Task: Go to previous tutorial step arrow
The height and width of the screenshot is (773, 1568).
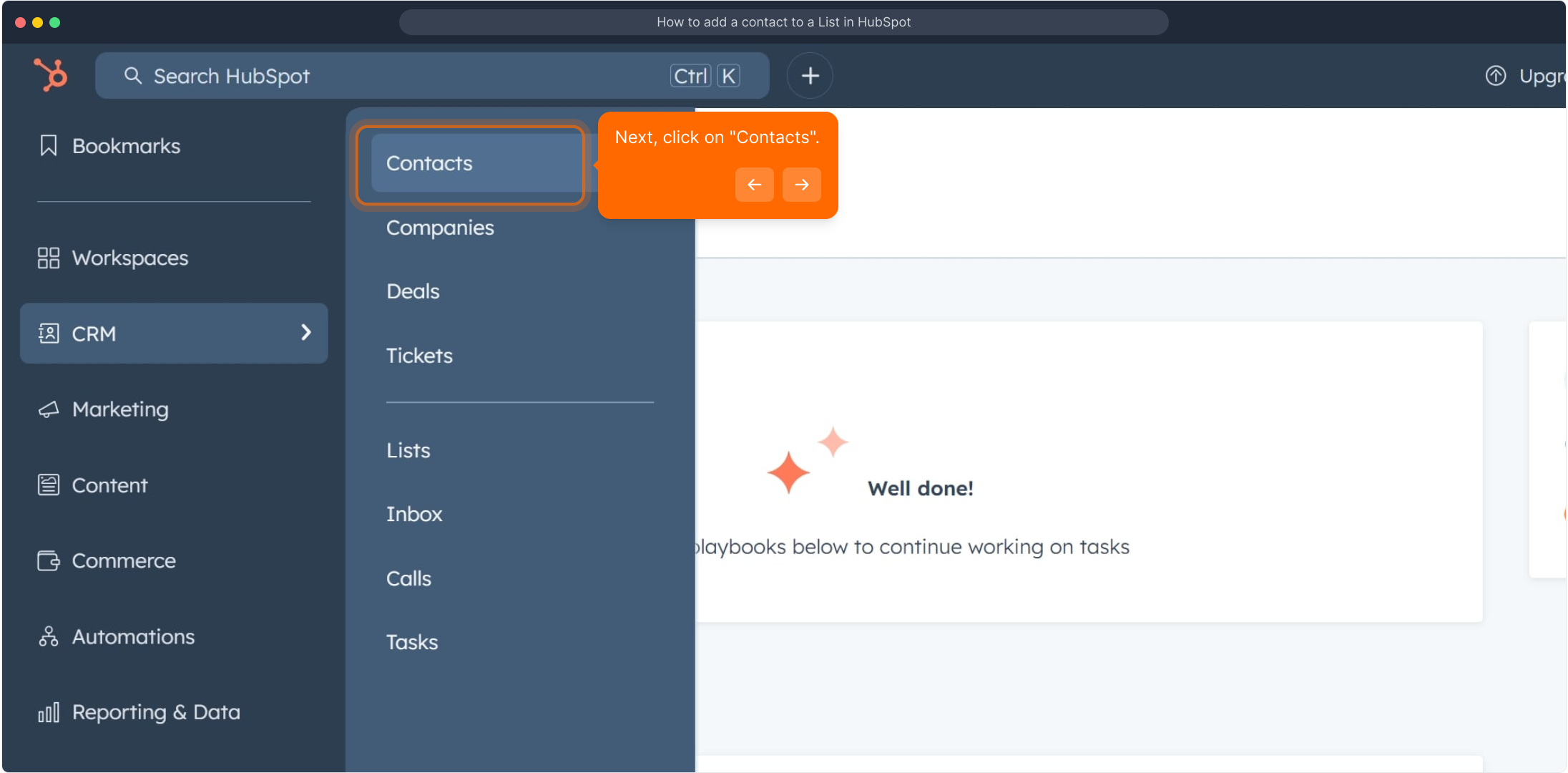Action: point(754,185)
